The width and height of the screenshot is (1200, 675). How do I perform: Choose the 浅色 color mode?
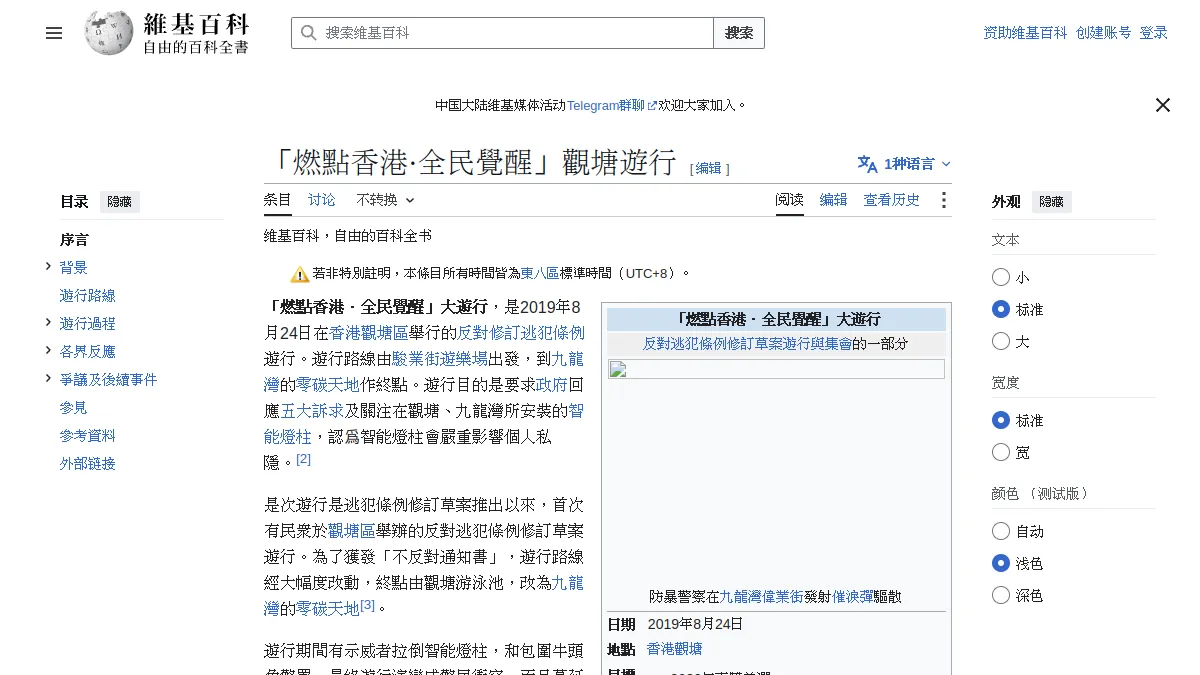[x=1001, y=563]
